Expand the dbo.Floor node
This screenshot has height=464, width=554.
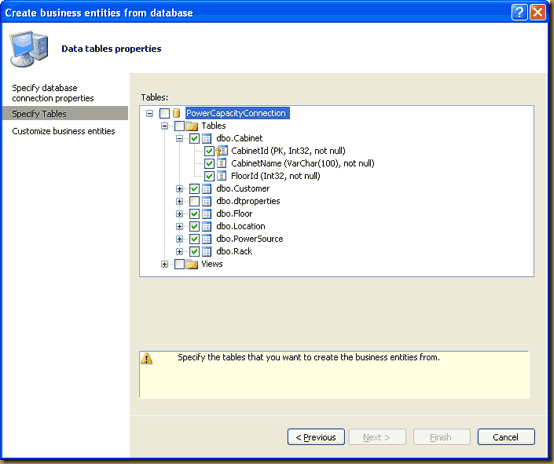[x=179, y=214]
